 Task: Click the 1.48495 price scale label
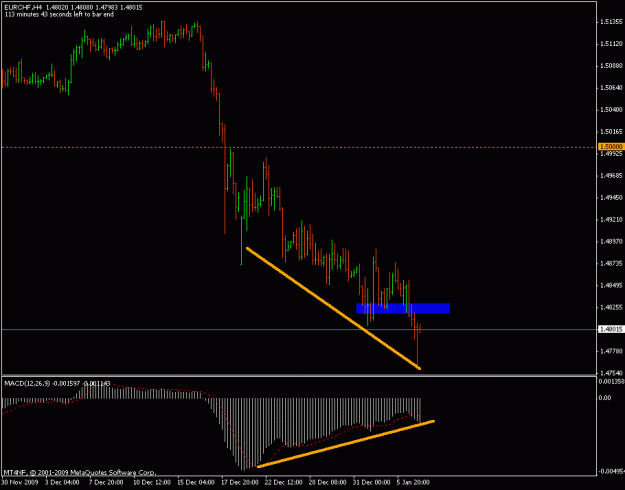click(610, 285)
